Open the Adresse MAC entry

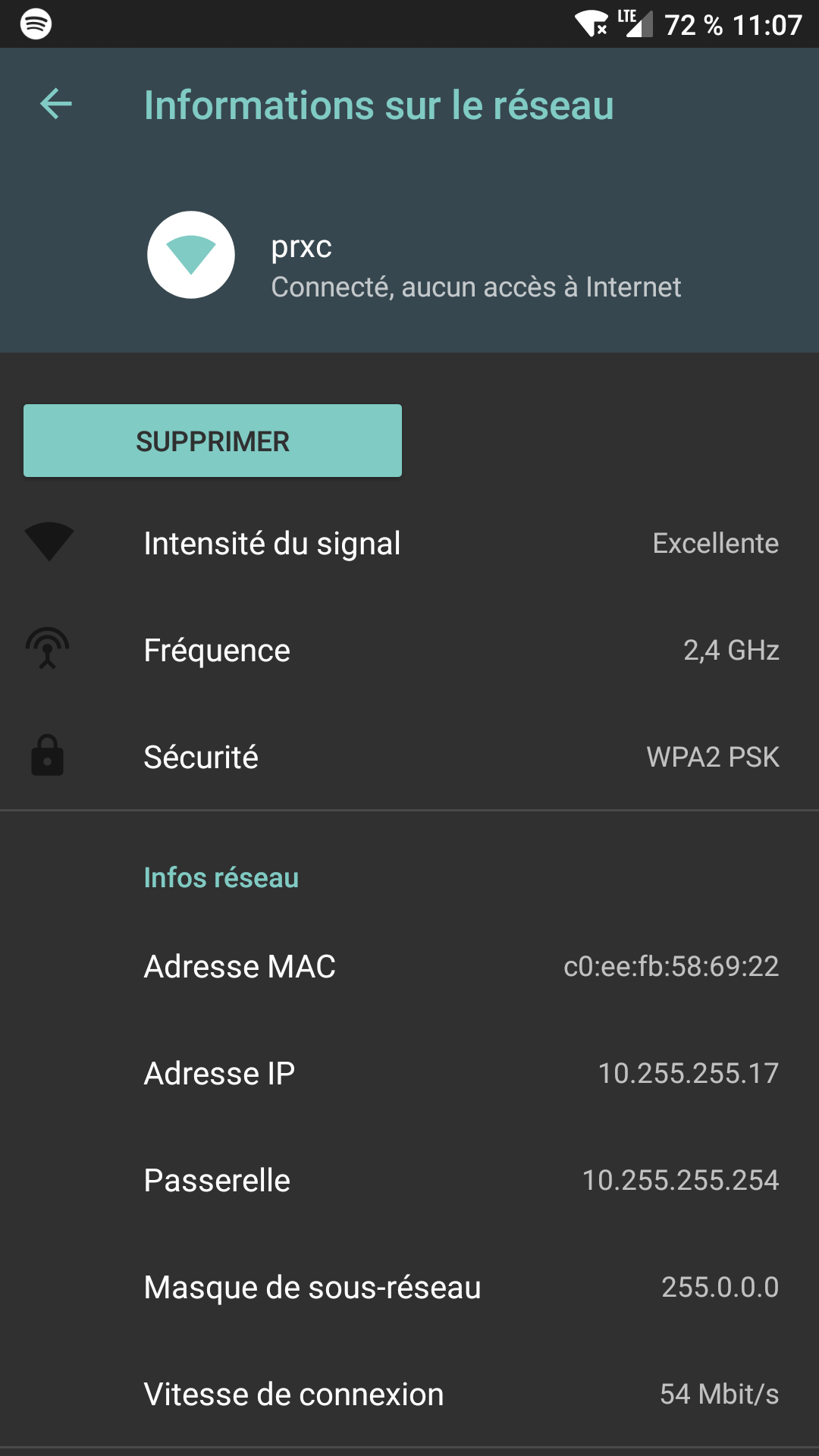point(409,966)
